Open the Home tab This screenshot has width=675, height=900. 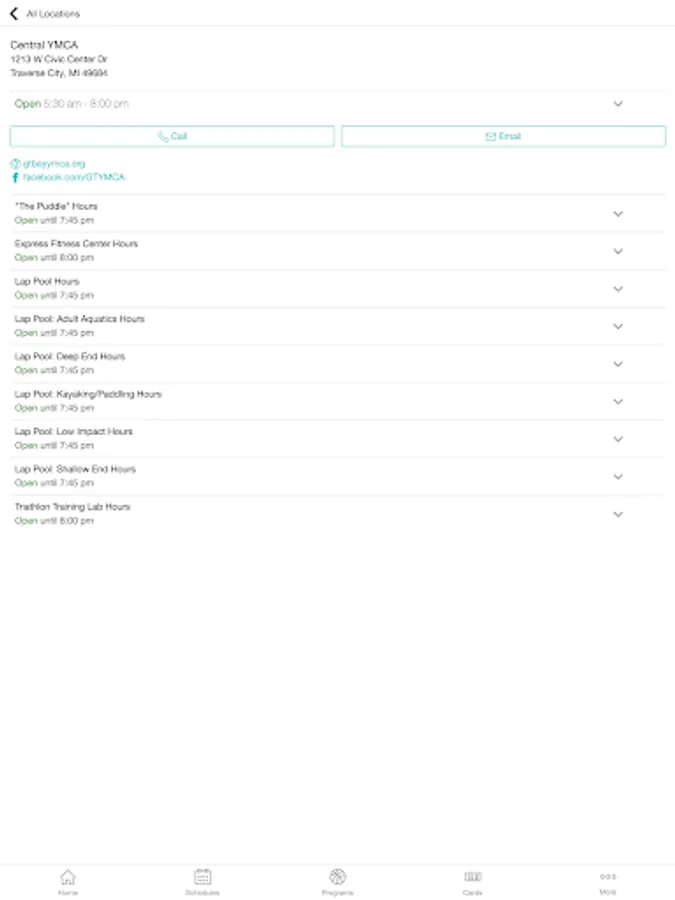[68, 882]
